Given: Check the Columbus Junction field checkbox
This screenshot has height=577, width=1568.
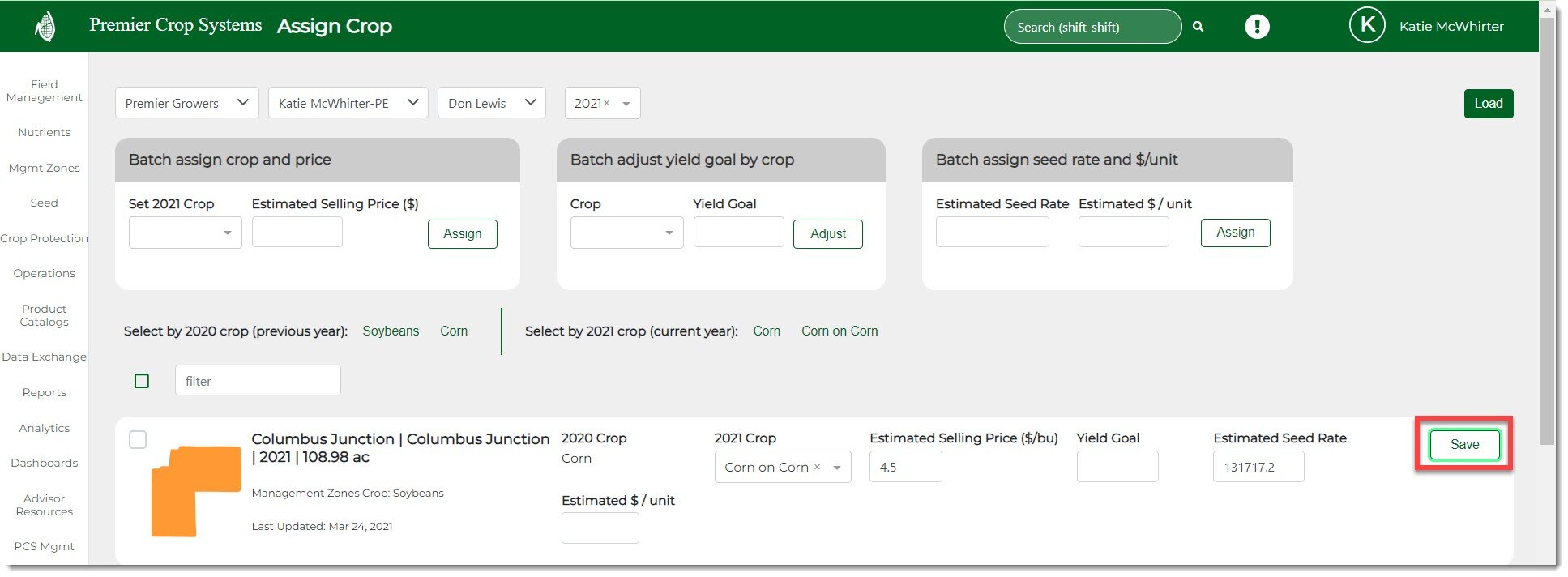Looking at the screenshot, I should [x=139, y=439].
